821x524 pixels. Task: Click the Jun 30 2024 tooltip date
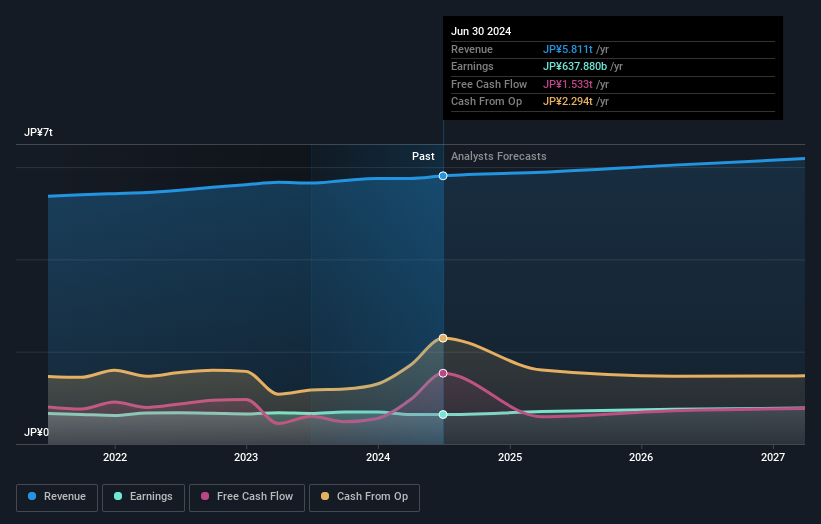pos(481,31)
